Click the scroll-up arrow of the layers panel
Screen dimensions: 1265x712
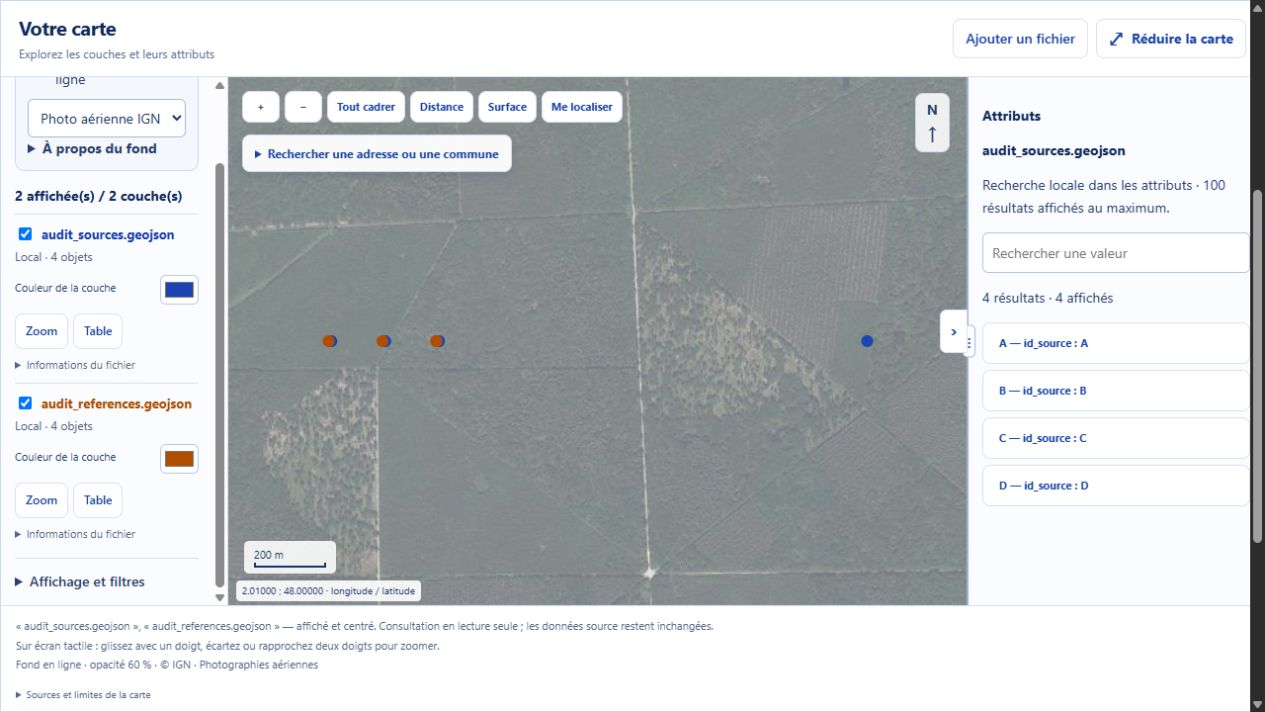pos(220,85)
